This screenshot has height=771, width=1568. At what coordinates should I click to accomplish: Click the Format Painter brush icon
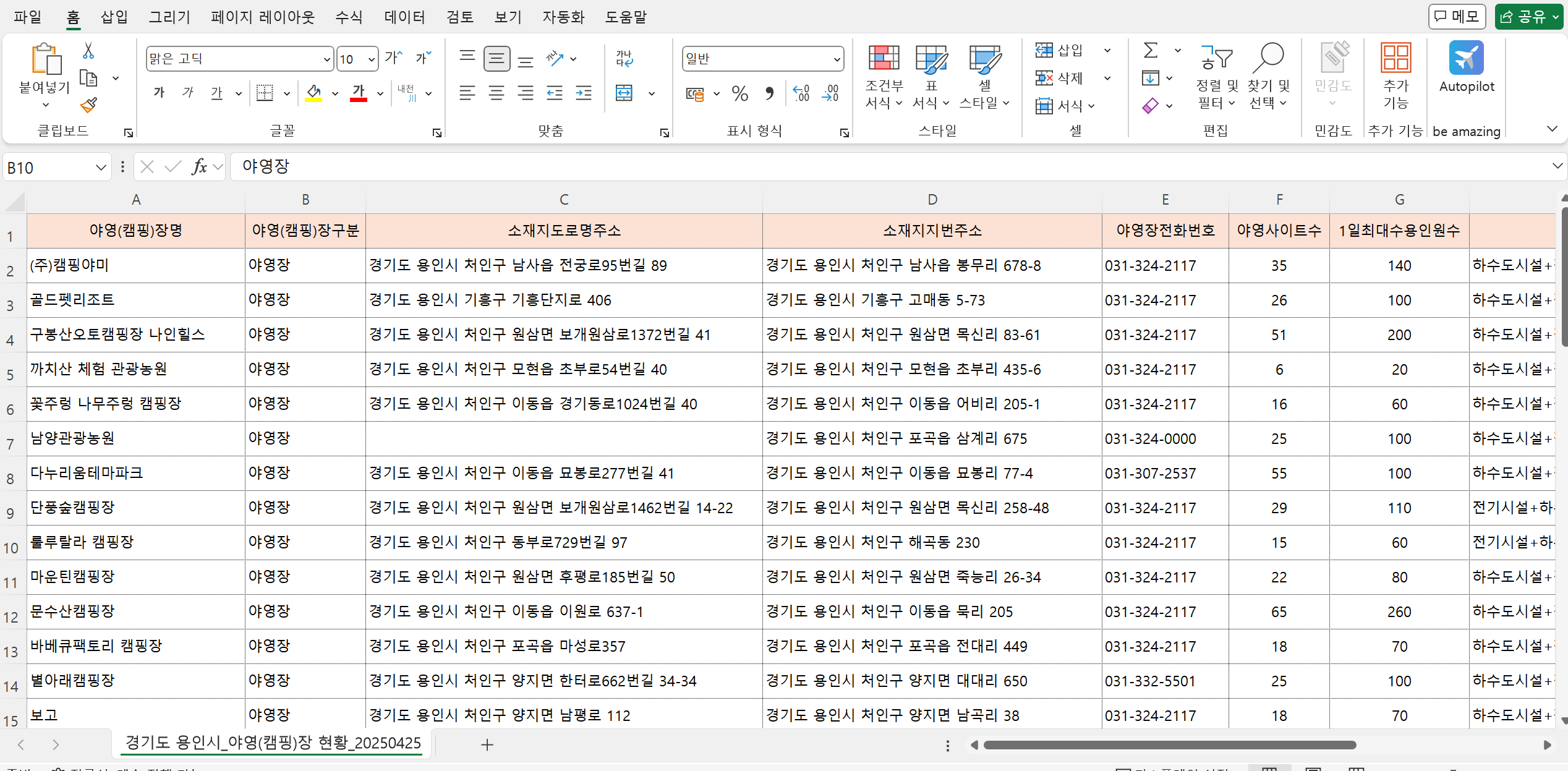(x=89, y=105)
